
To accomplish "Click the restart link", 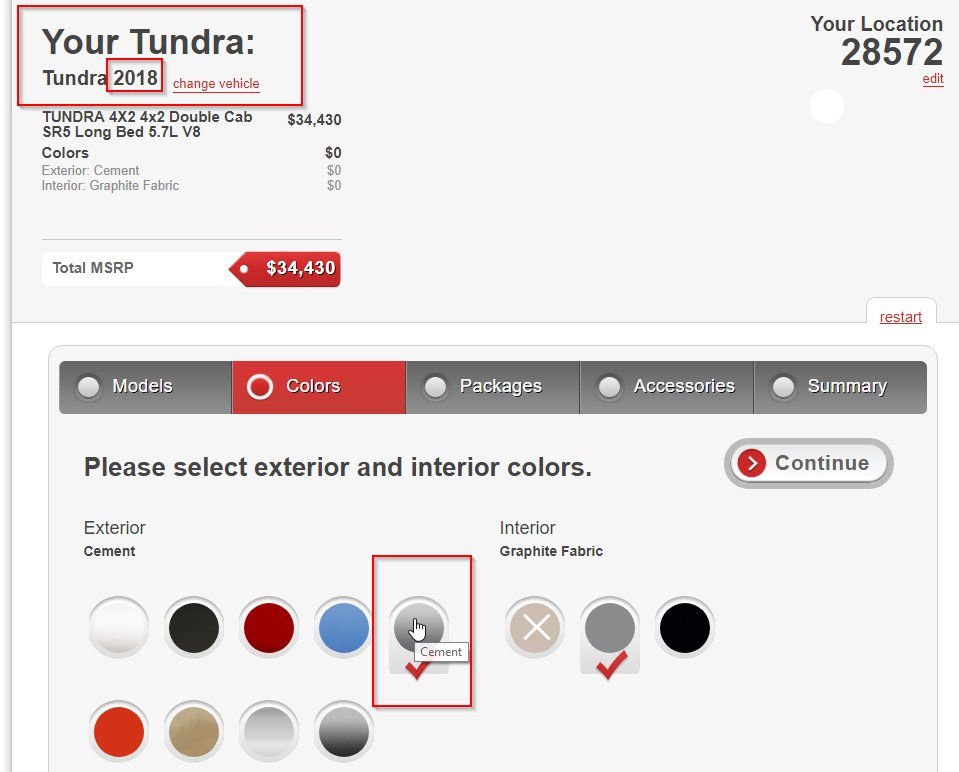I will [900, 317].
